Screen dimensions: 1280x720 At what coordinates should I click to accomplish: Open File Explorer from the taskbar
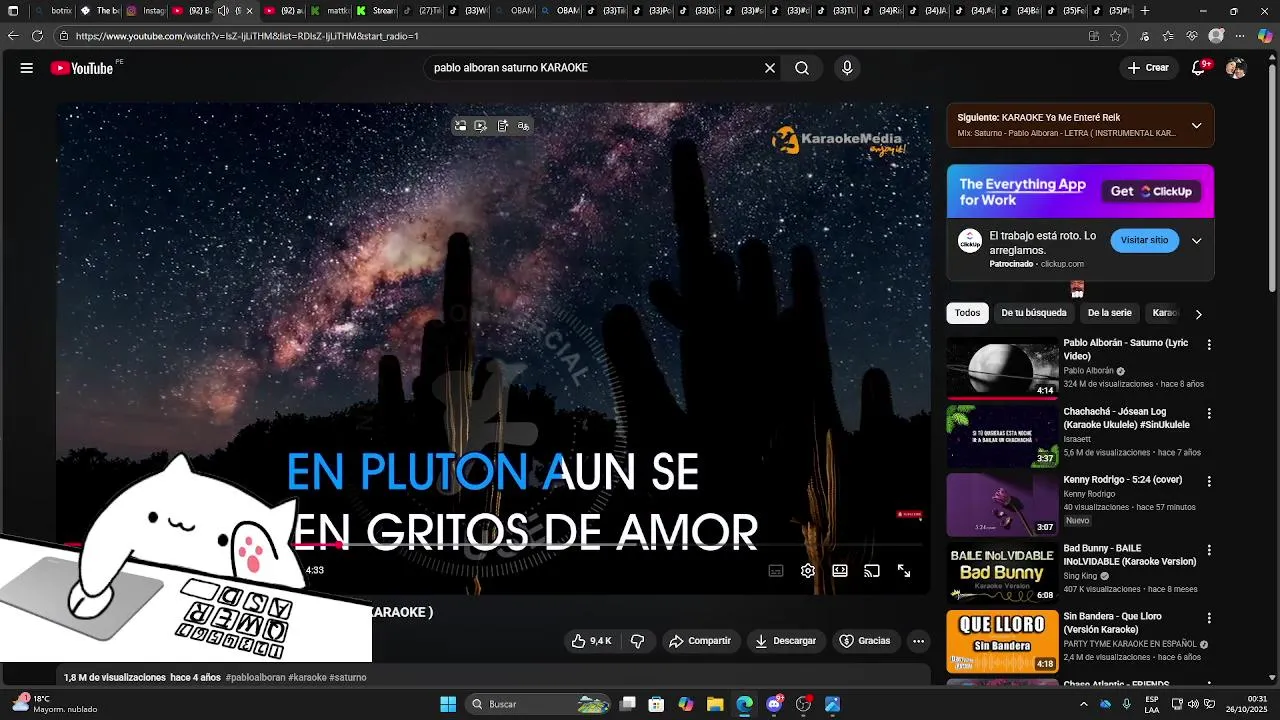point(715,704)
